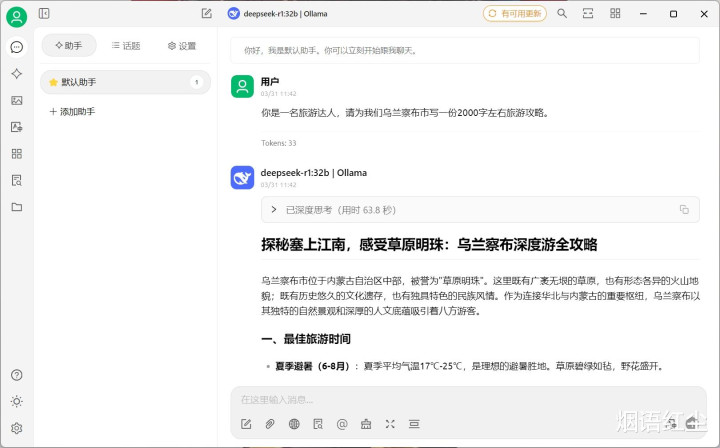
Task: Minimize the application window
Action: point(643,14)
